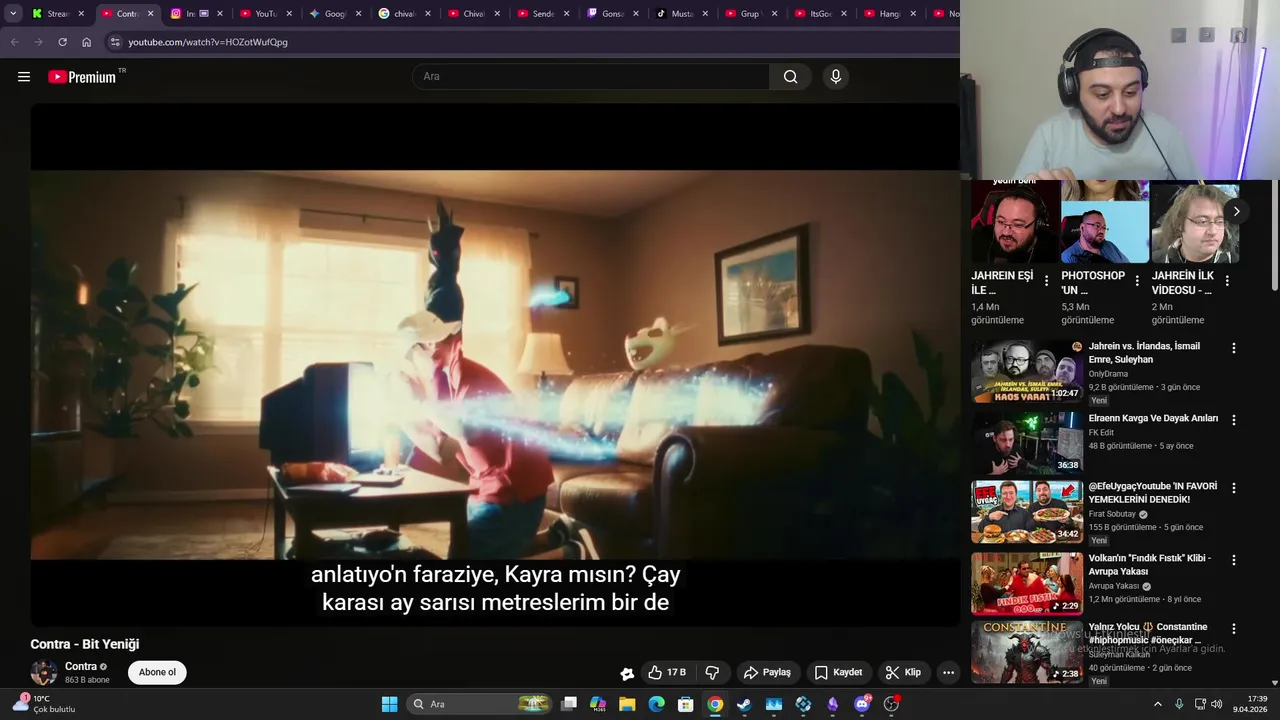Switch to the TikTok 'Musta' tab

coord(675,14)
